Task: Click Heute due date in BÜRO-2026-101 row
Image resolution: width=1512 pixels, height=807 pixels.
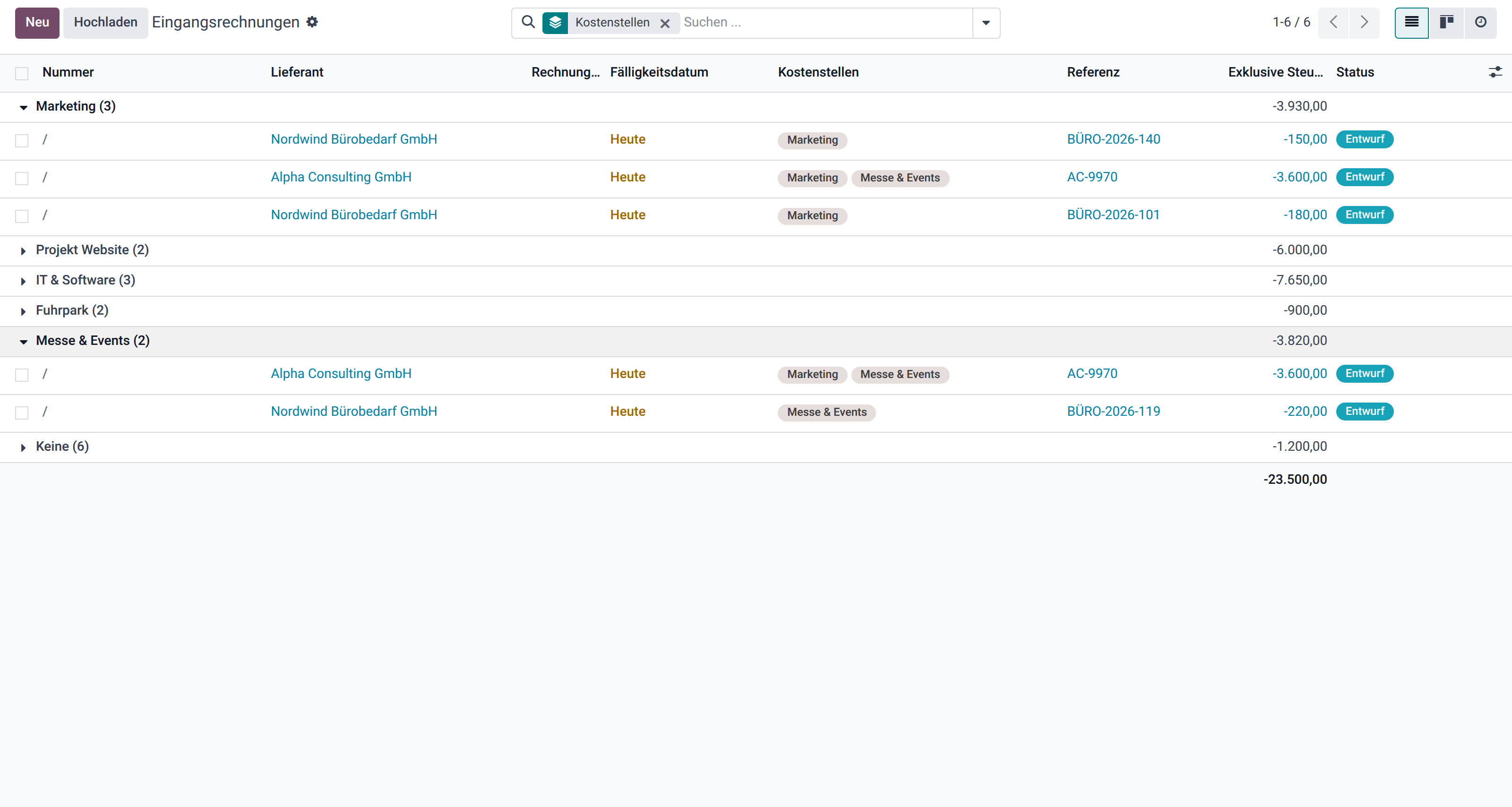Action: coord(627,215)
